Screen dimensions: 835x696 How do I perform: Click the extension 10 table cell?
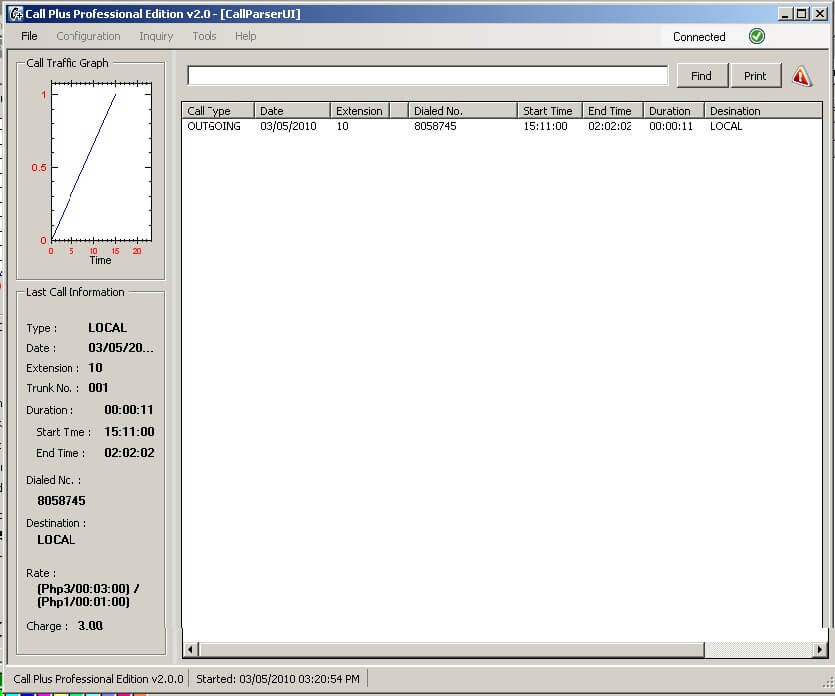(x=342, y=126)
